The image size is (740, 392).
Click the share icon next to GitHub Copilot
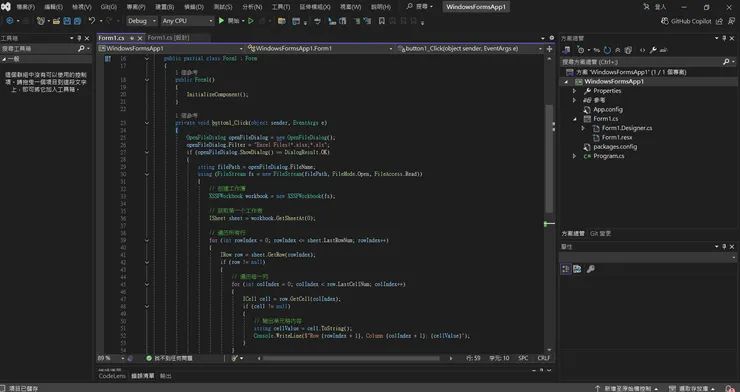click(719, 21)
